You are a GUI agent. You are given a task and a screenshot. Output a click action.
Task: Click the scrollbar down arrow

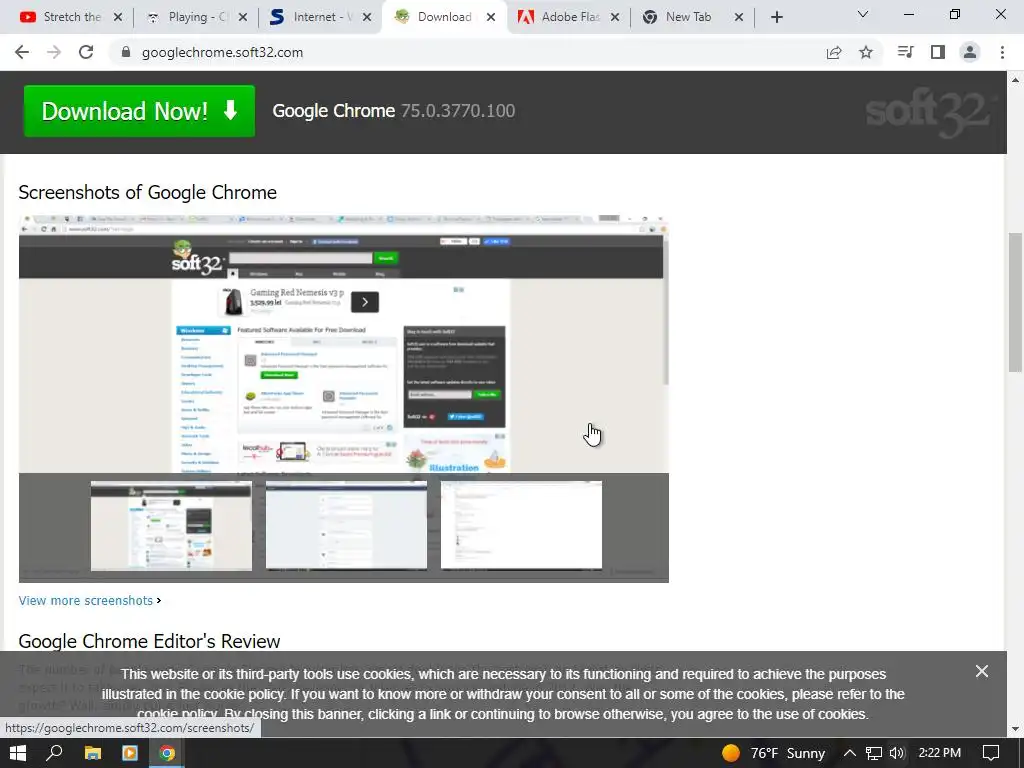[x=1015, y=729]
